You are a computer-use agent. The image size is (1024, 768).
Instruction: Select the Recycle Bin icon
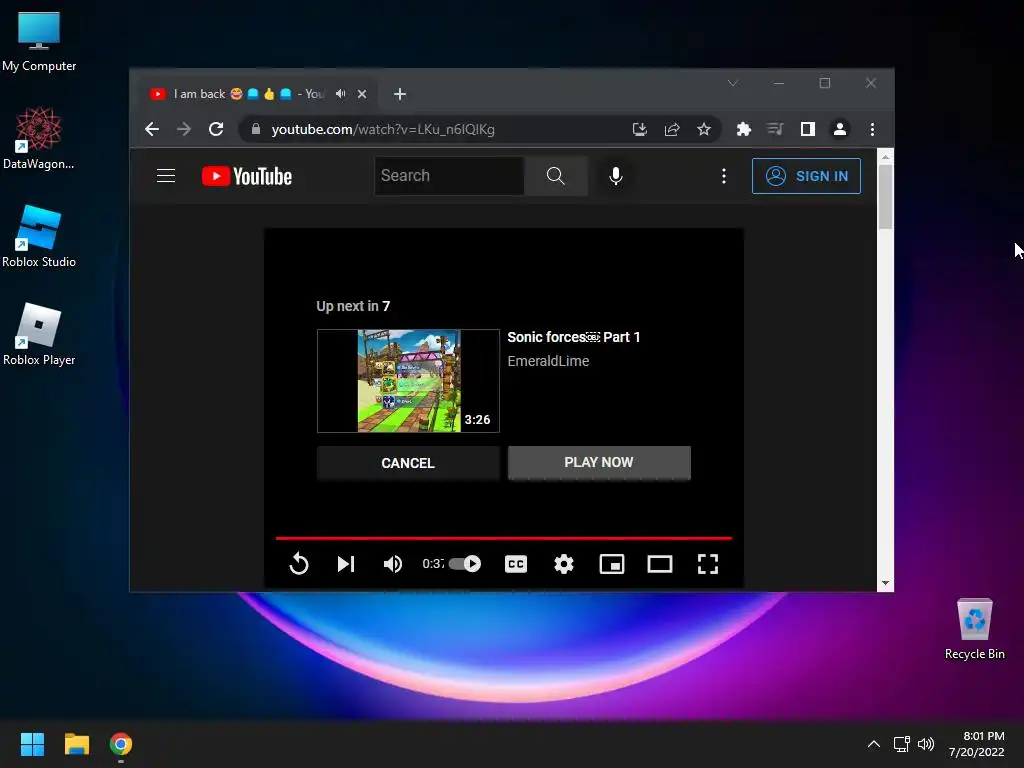point(974,629)
